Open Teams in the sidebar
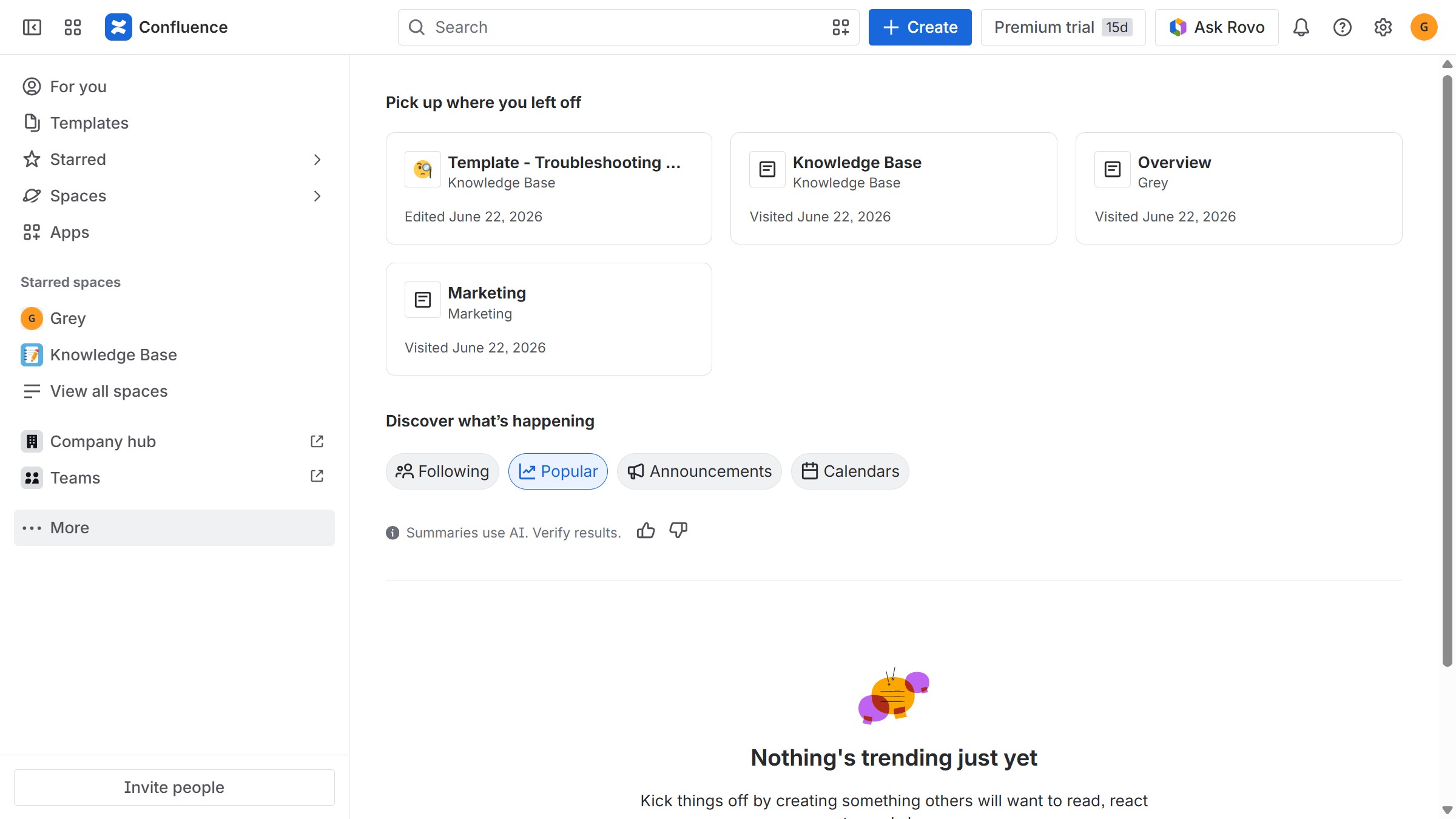The image size is (1456, 819). point(174,478)
